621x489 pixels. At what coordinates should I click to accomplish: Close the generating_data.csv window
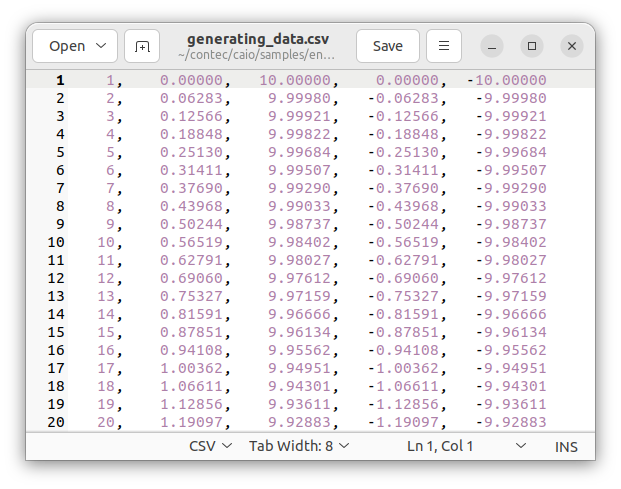[571, 46]
